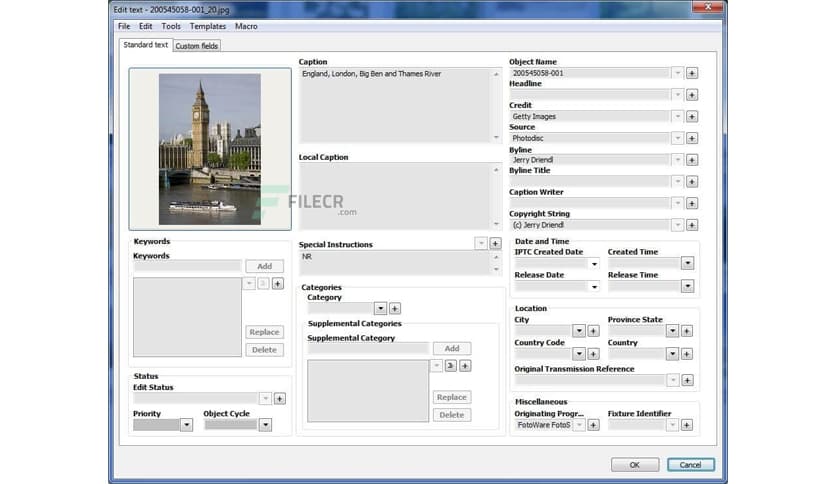Click the plus button next to Object Name
Viewport: 836px width, 484px height.
tap(692, 73)
